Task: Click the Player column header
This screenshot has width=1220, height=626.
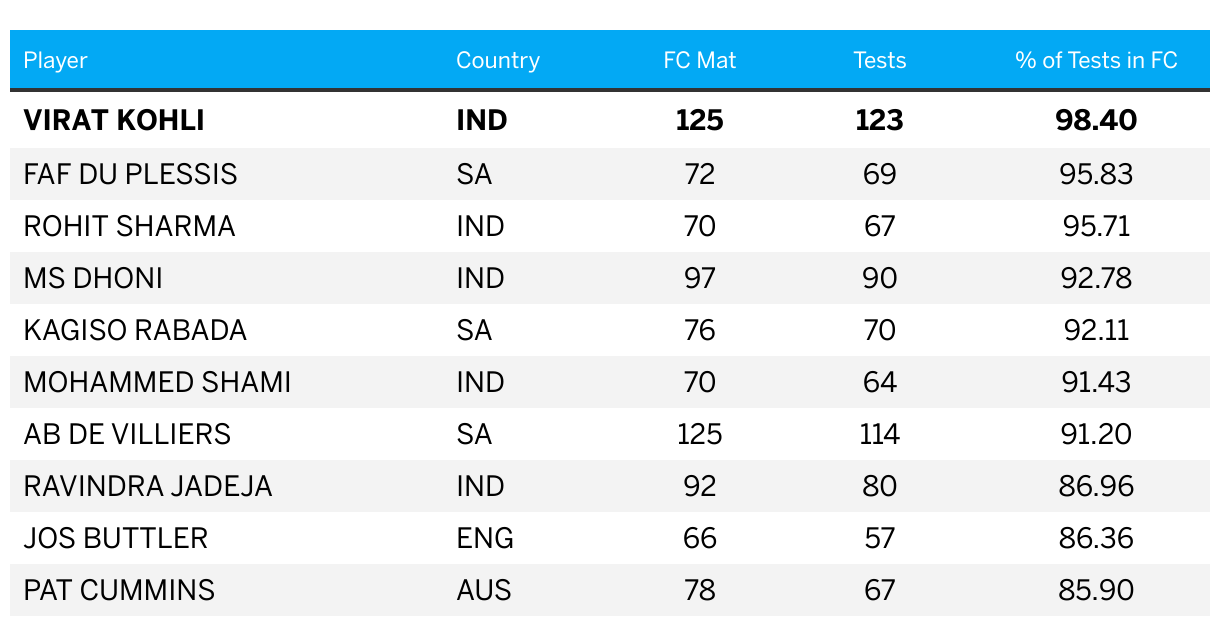Action: tap(56, 60)
